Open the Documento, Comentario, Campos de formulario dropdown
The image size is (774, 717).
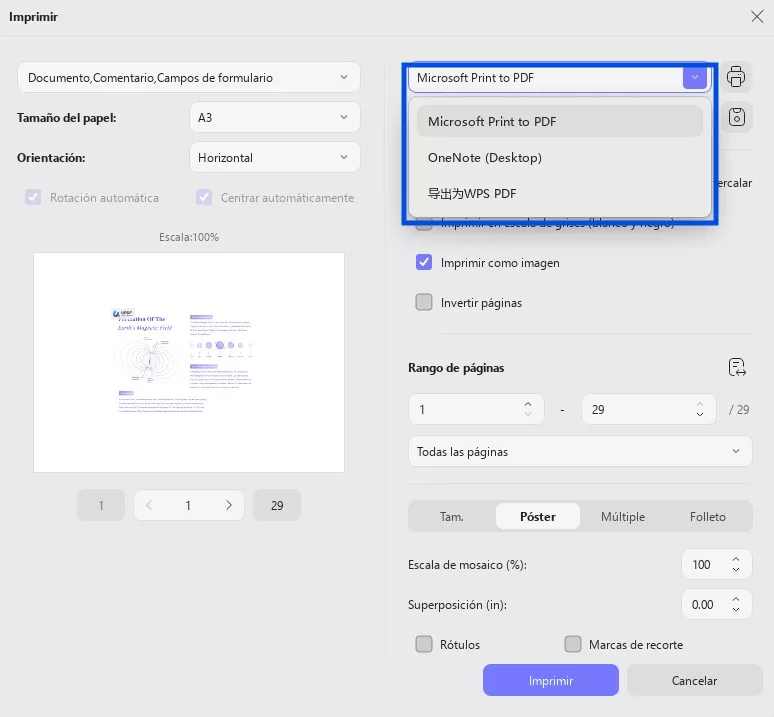click(189, 77)
